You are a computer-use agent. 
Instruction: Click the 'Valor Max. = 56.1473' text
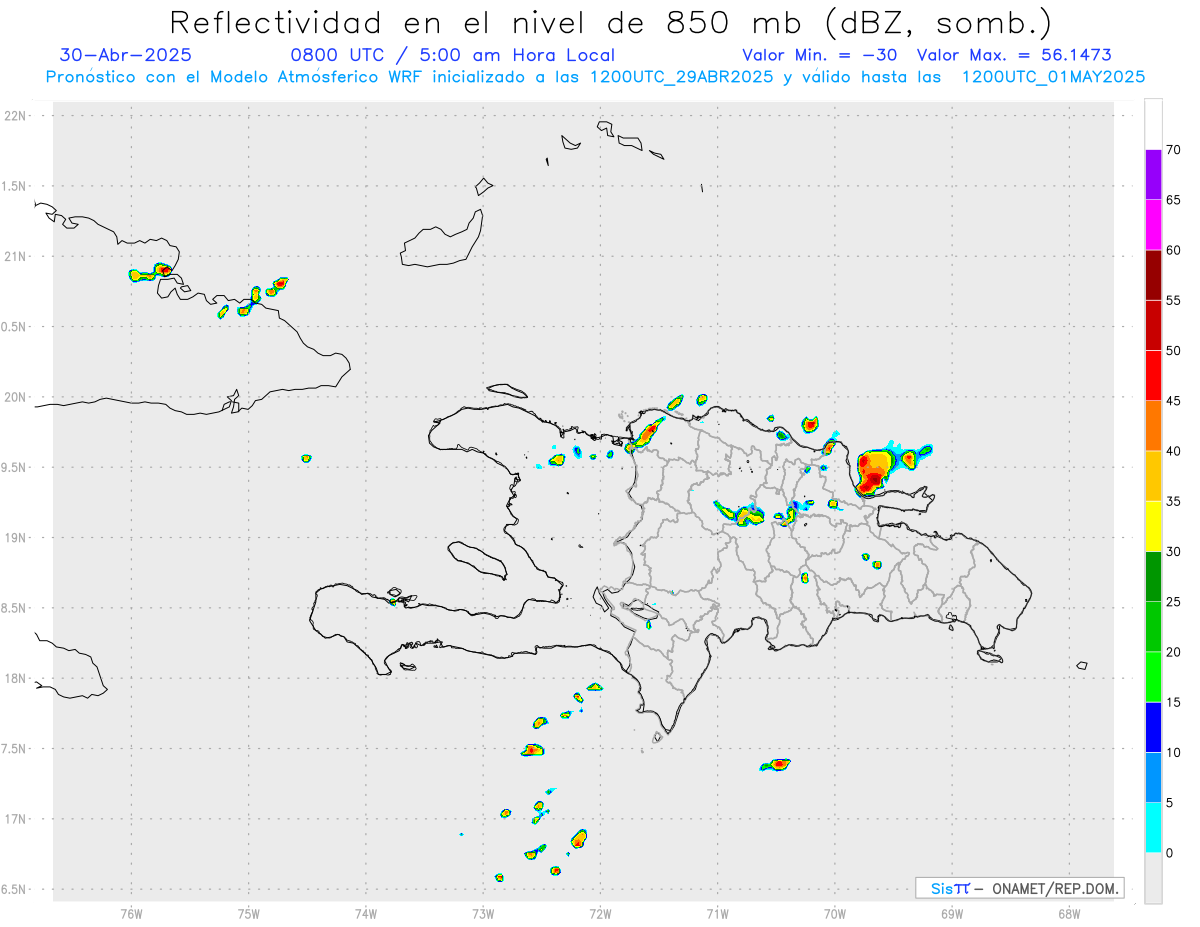[1014, 55]
